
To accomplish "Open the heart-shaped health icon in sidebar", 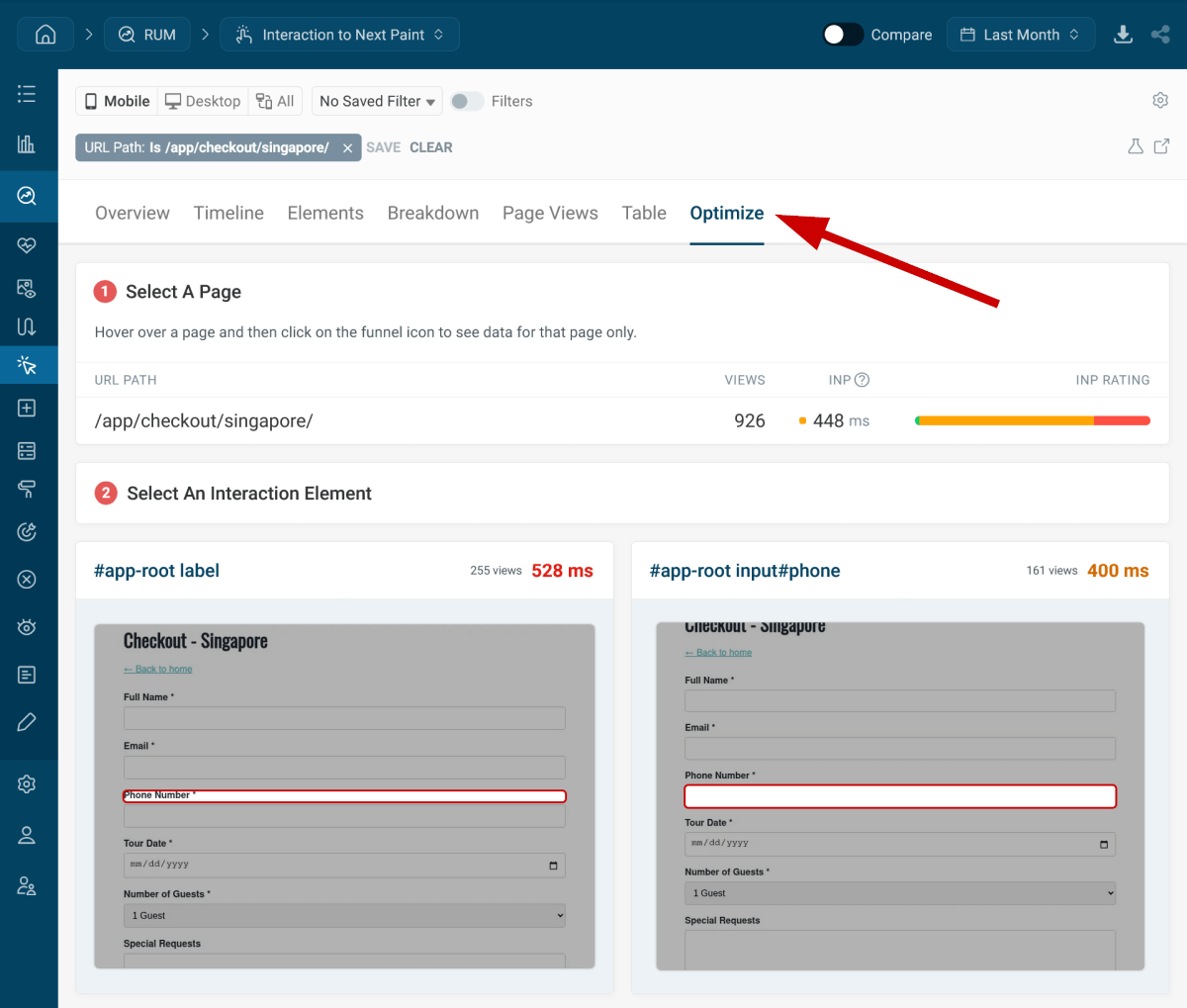I will [28, 244].
